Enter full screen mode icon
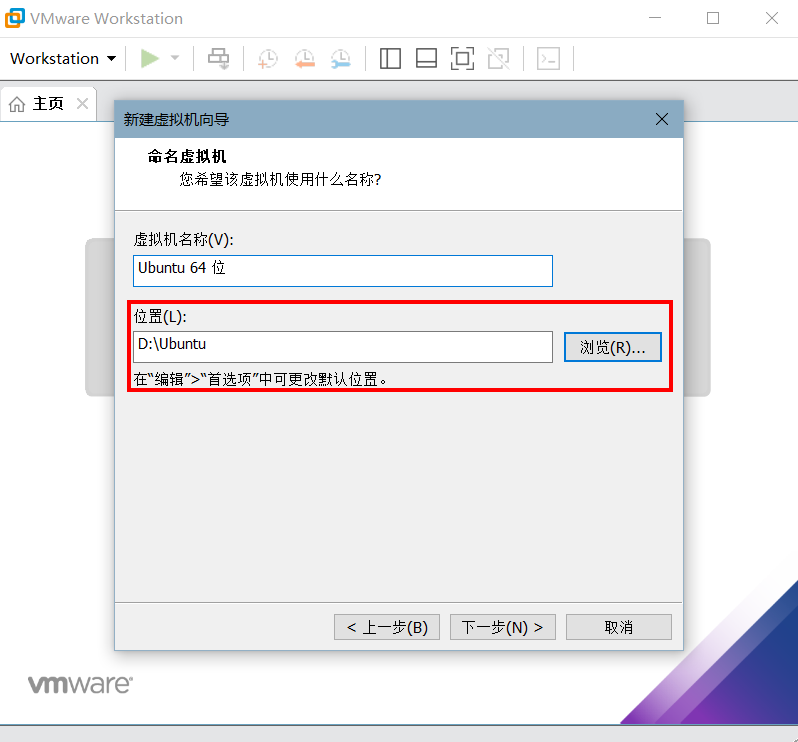The width and height of the screenshot is (798, 742). point(461,58)
